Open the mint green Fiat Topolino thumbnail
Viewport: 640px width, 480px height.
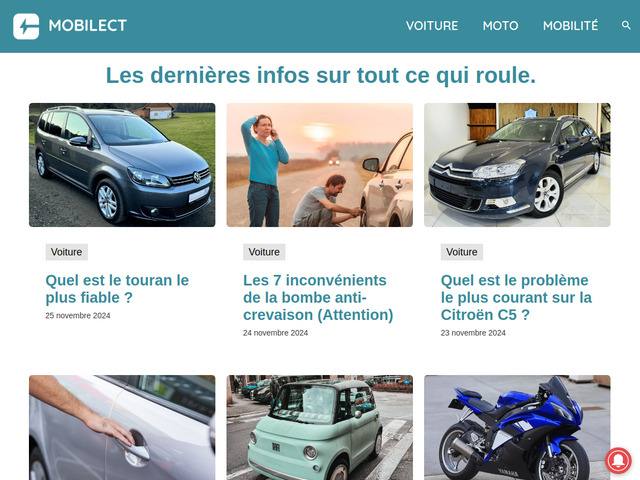click(x=320, y=428)
